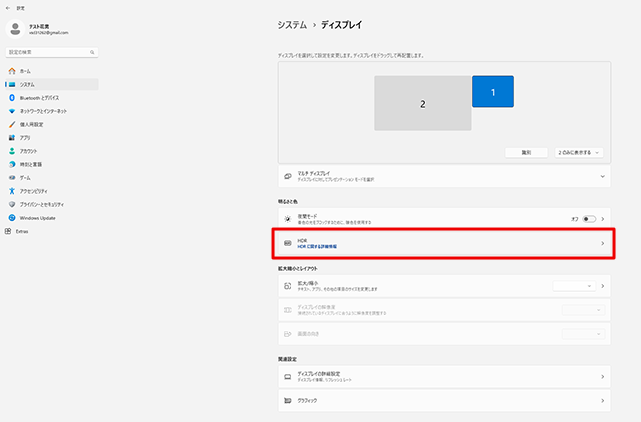Screen dimensions: 641x422
Task: Open ホーム (Home) in the sidebar
Action: 25,72
